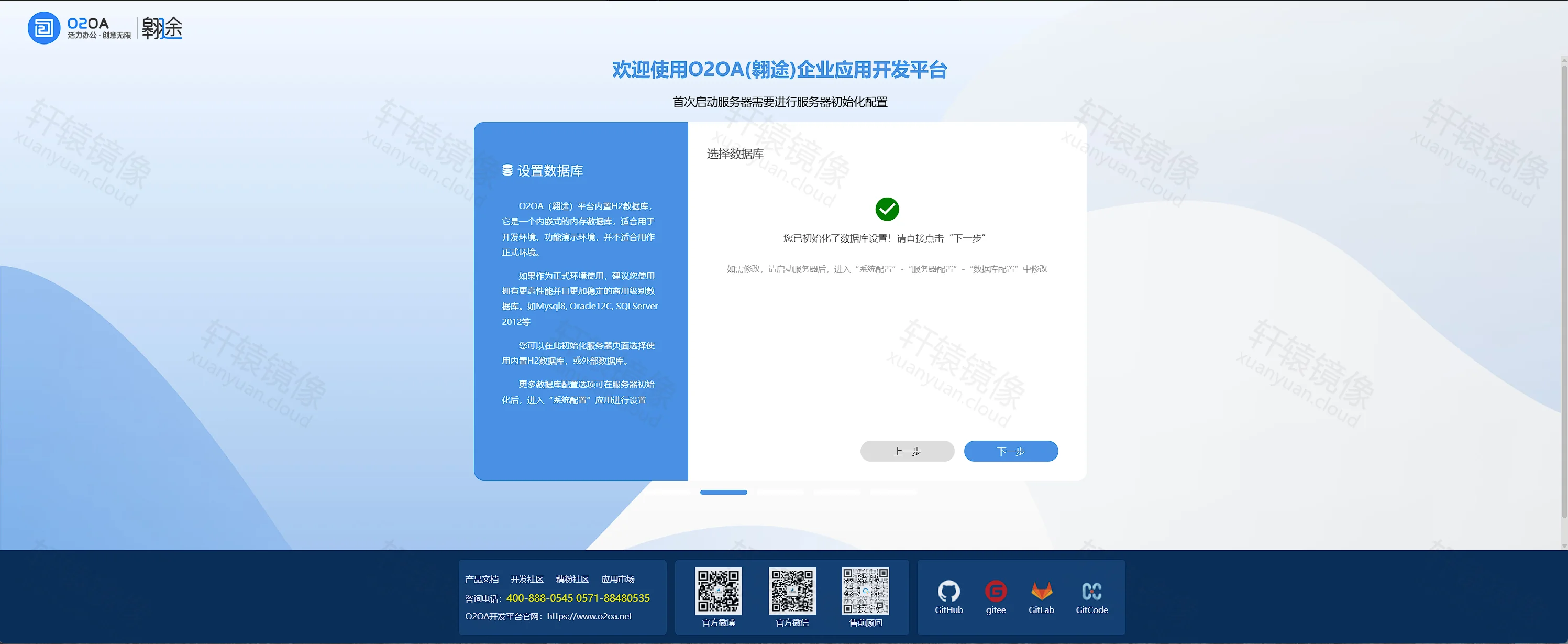Click the 官方微博 caption

click(718, 623)
